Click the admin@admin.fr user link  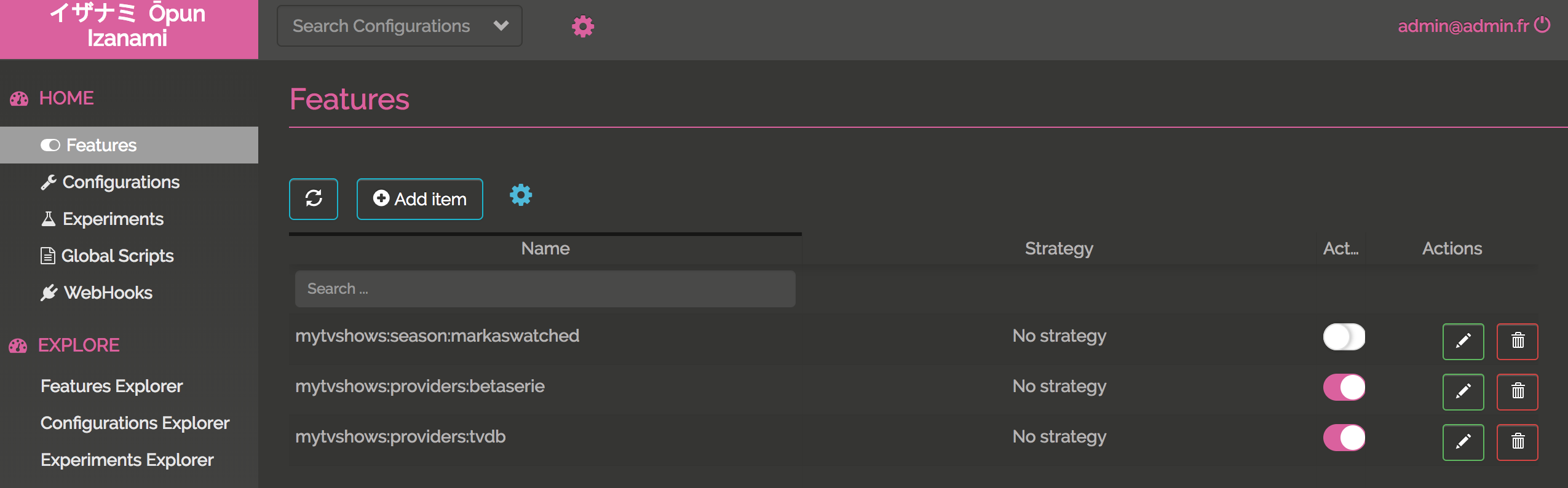(1463, 26)
